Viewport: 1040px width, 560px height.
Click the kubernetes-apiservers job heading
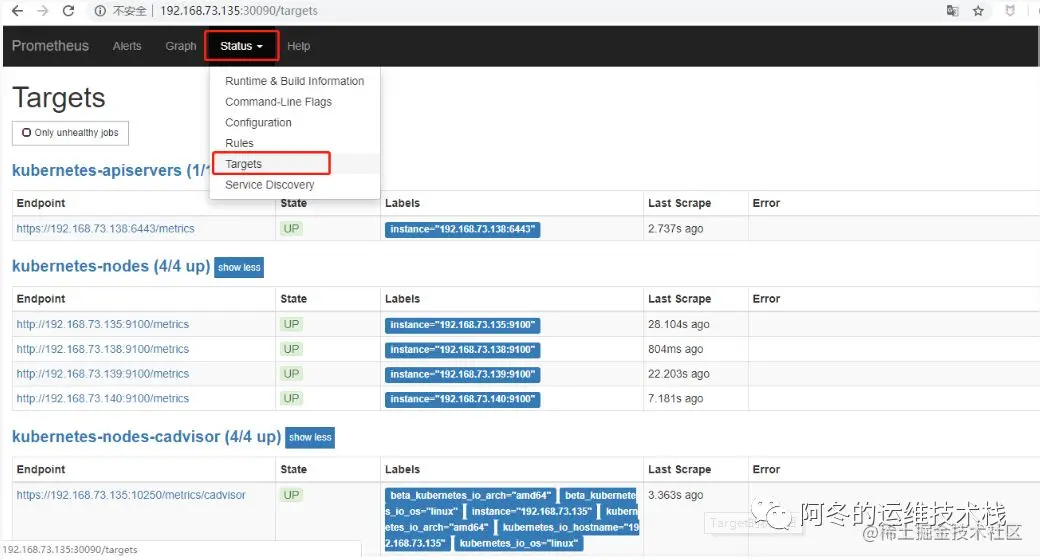pyautogui.click(x=109, y=171)
